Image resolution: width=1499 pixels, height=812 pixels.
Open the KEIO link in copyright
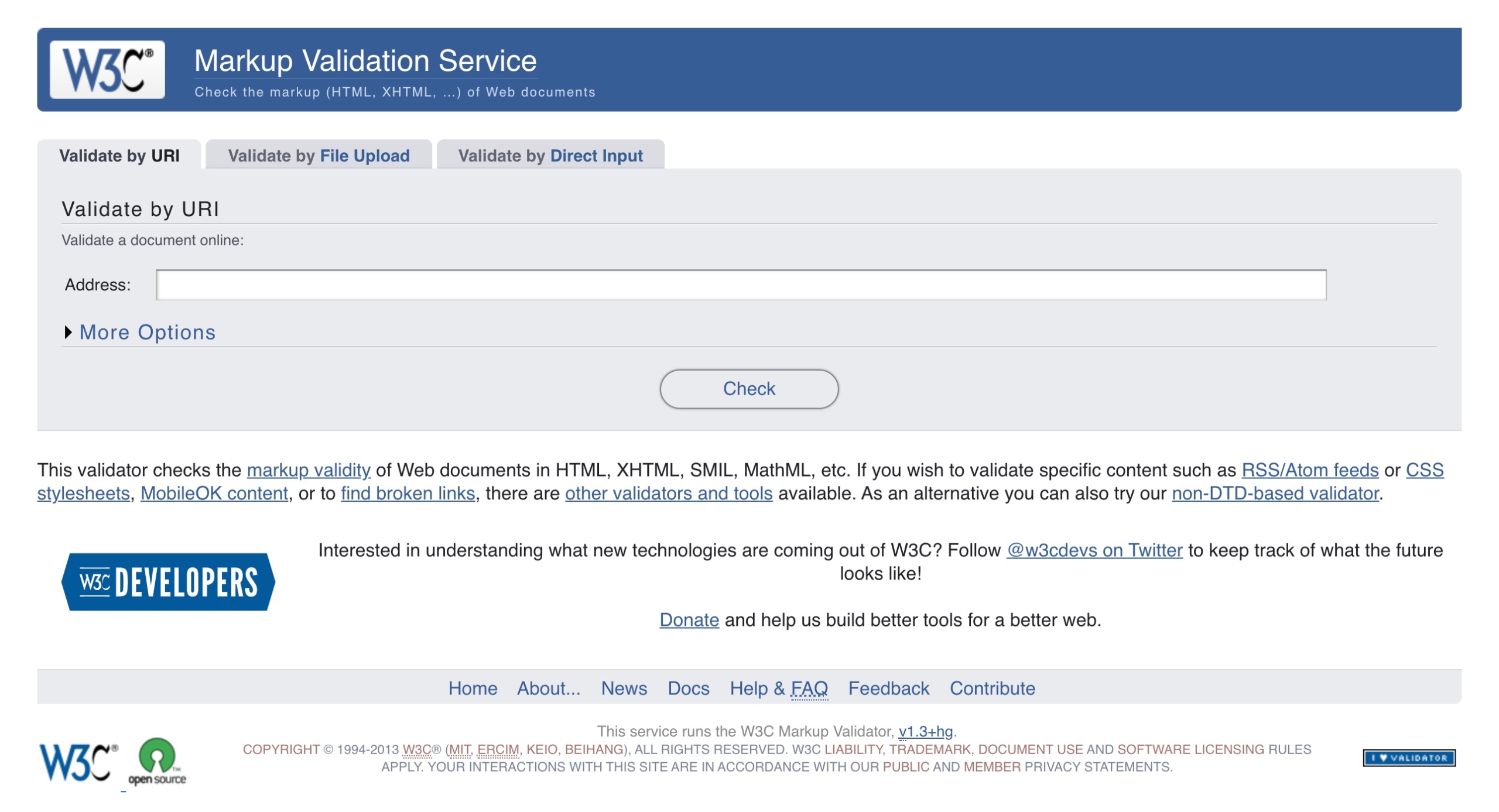tap(542, 750)
